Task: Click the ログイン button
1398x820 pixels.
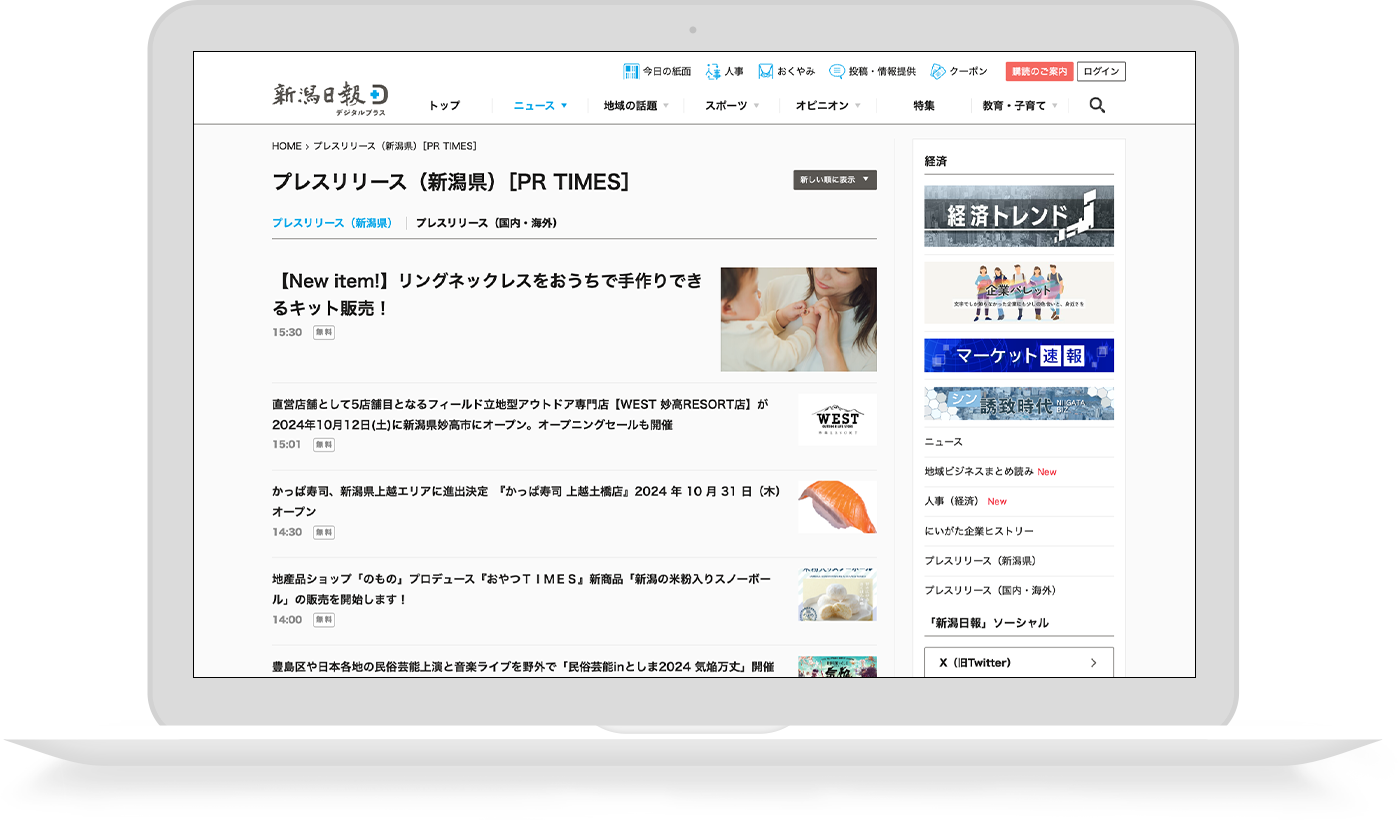Action: point(1102,72)
